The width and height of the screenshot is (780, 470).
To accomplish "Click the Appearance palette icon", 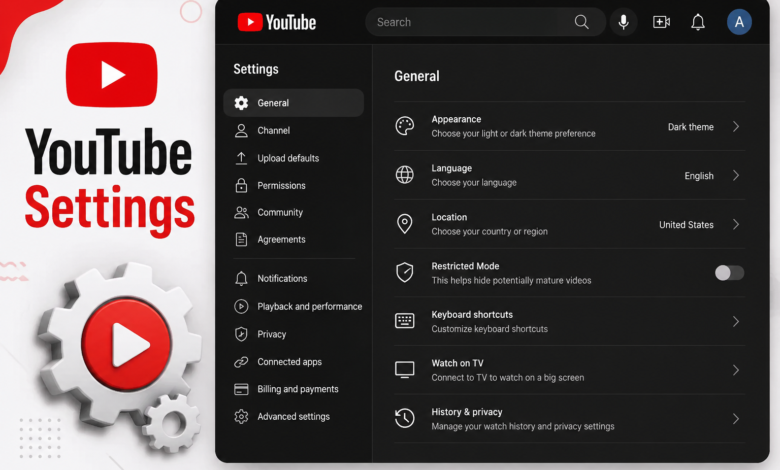I will 404,126.
